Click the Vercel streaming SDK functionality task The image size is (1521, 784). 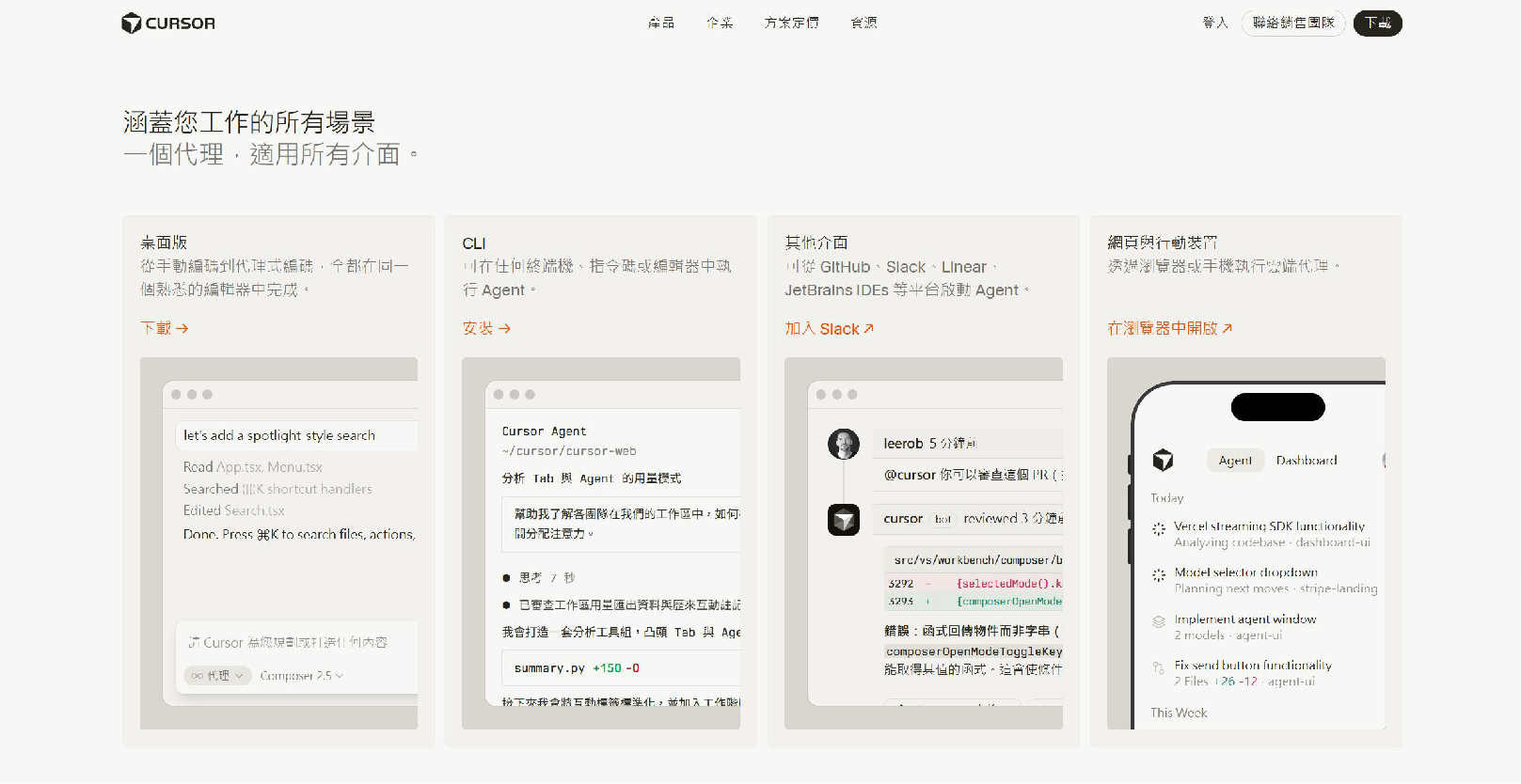coord(1269,526)
